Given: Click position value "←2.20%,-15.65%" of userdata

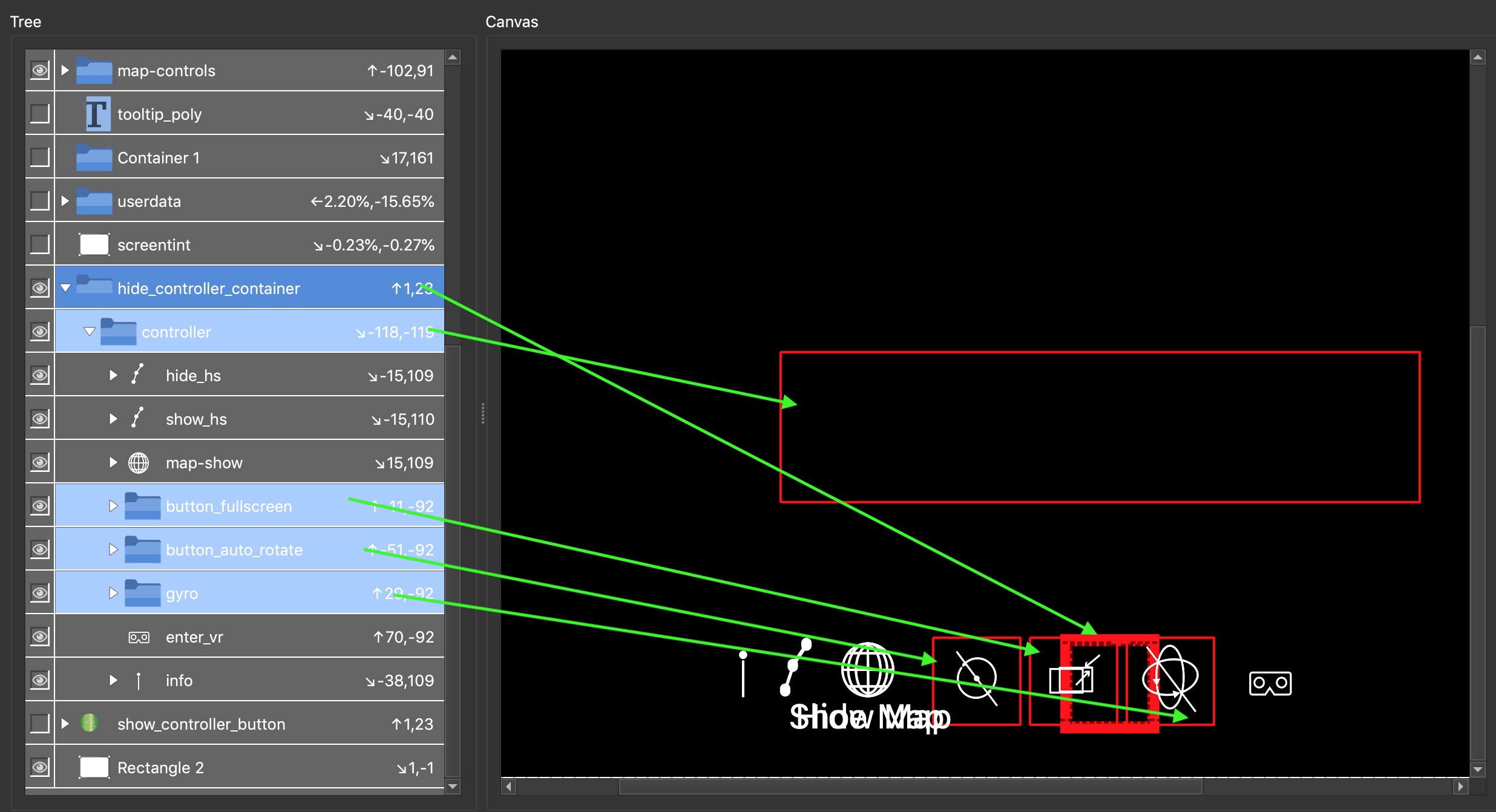Looking at the screenshot, I should point(372,201).
